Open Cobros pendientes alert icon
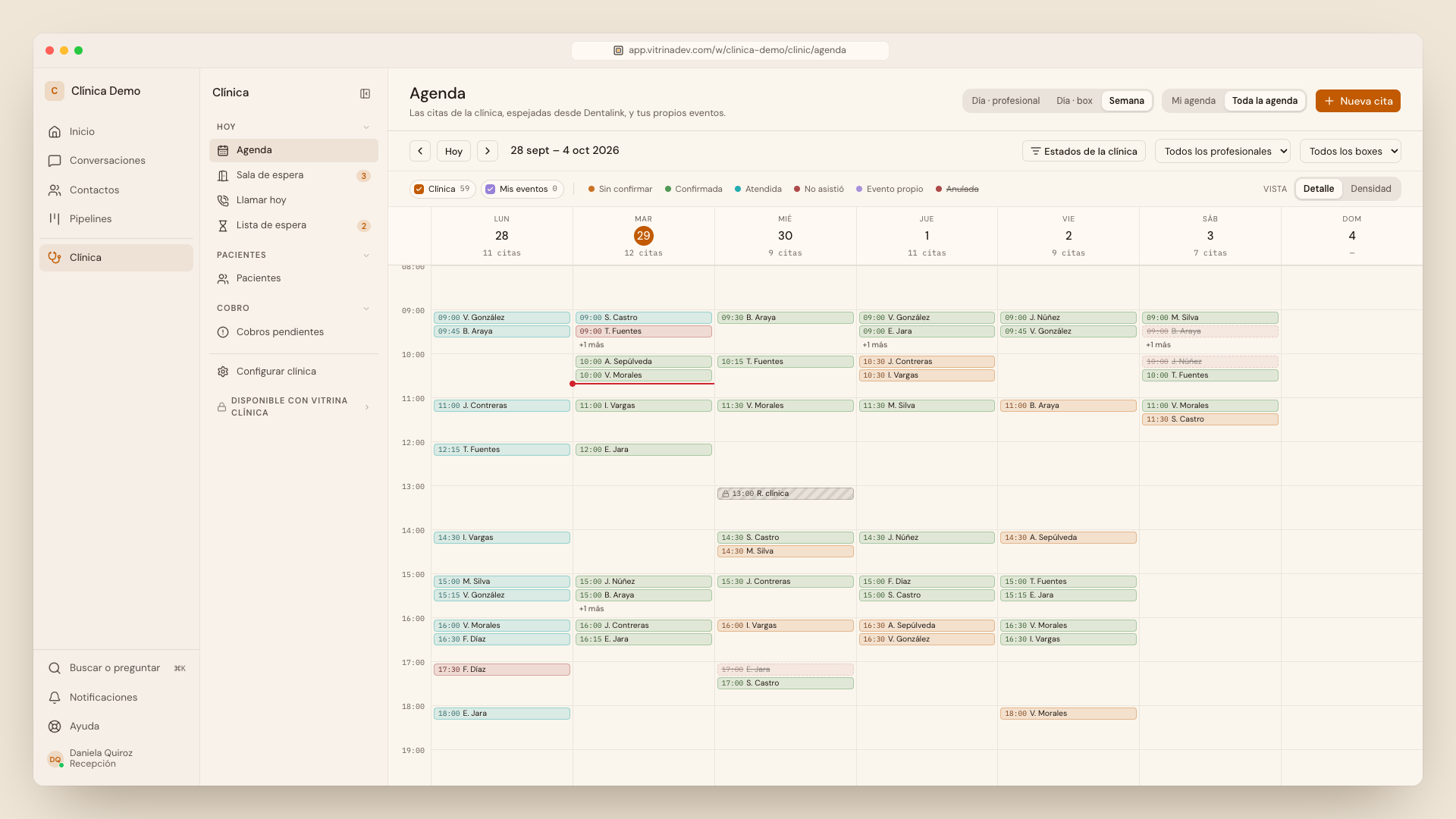Screen dimensions: 1456x819 point(223,332)
